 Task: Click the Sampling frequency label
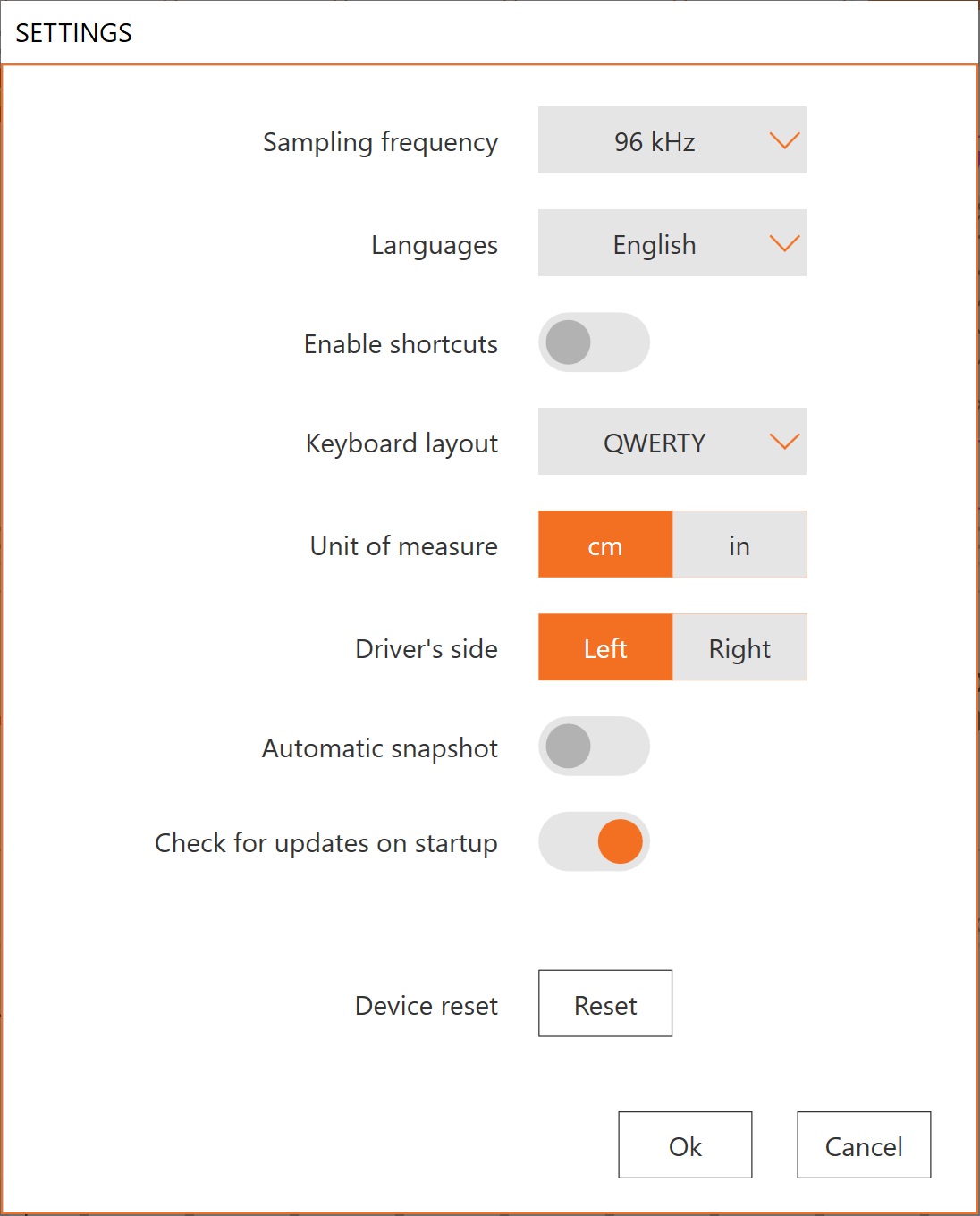tap(380, 142)
